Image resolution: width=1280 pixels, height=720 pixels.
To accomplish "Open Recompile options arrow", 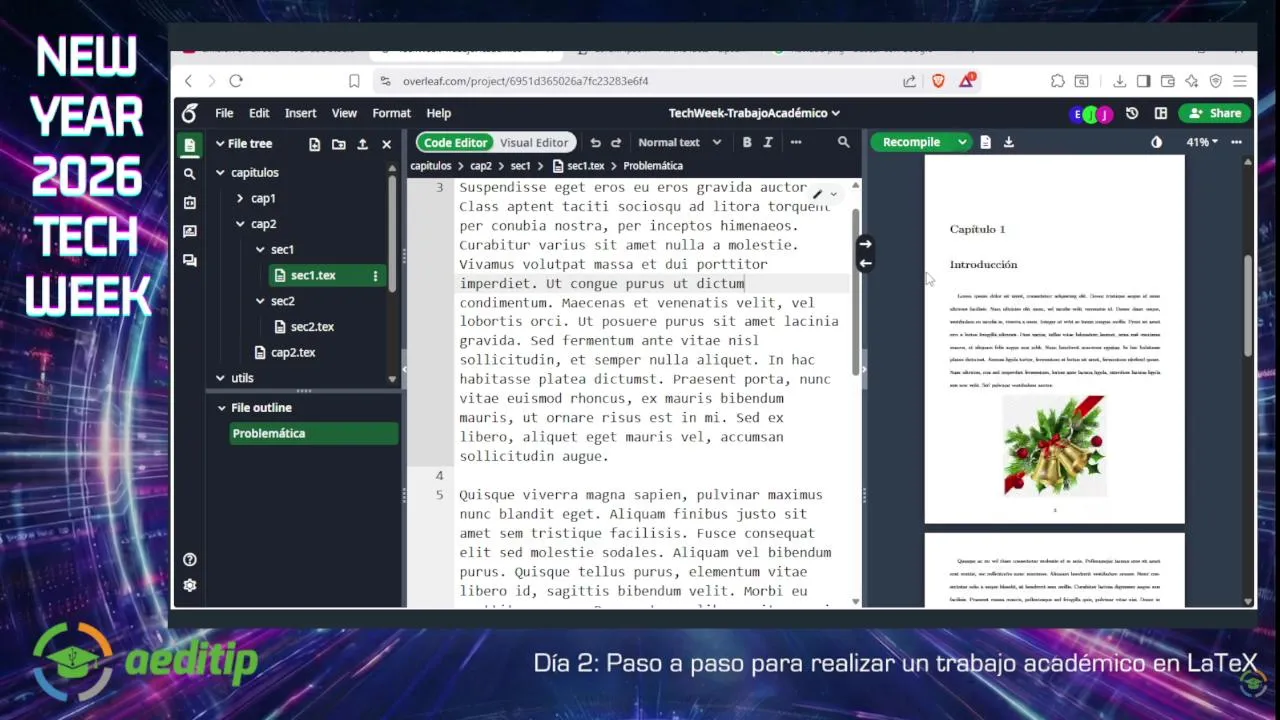I will [962, 142].
